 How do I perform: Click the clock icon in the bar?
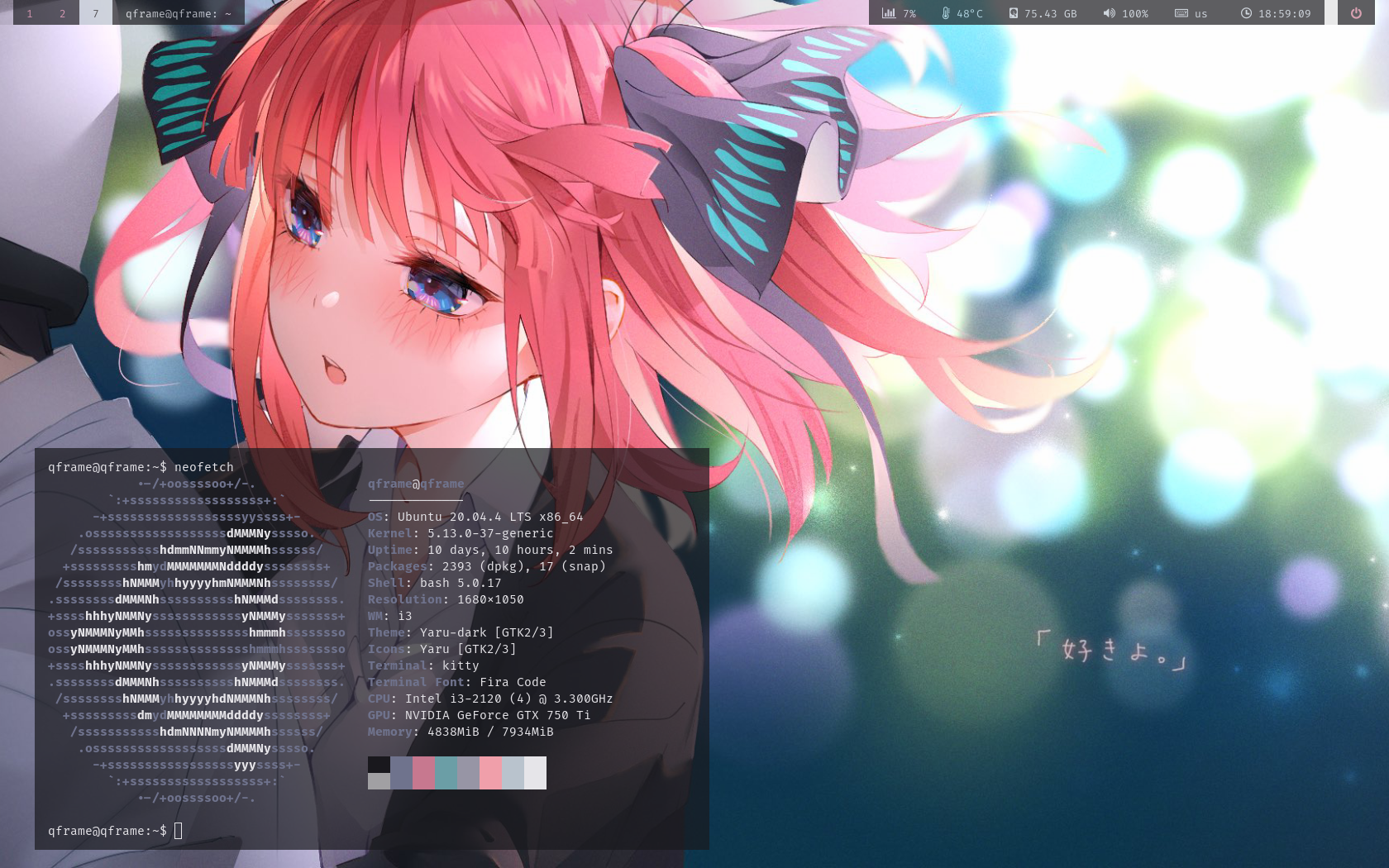(1246, 13)
